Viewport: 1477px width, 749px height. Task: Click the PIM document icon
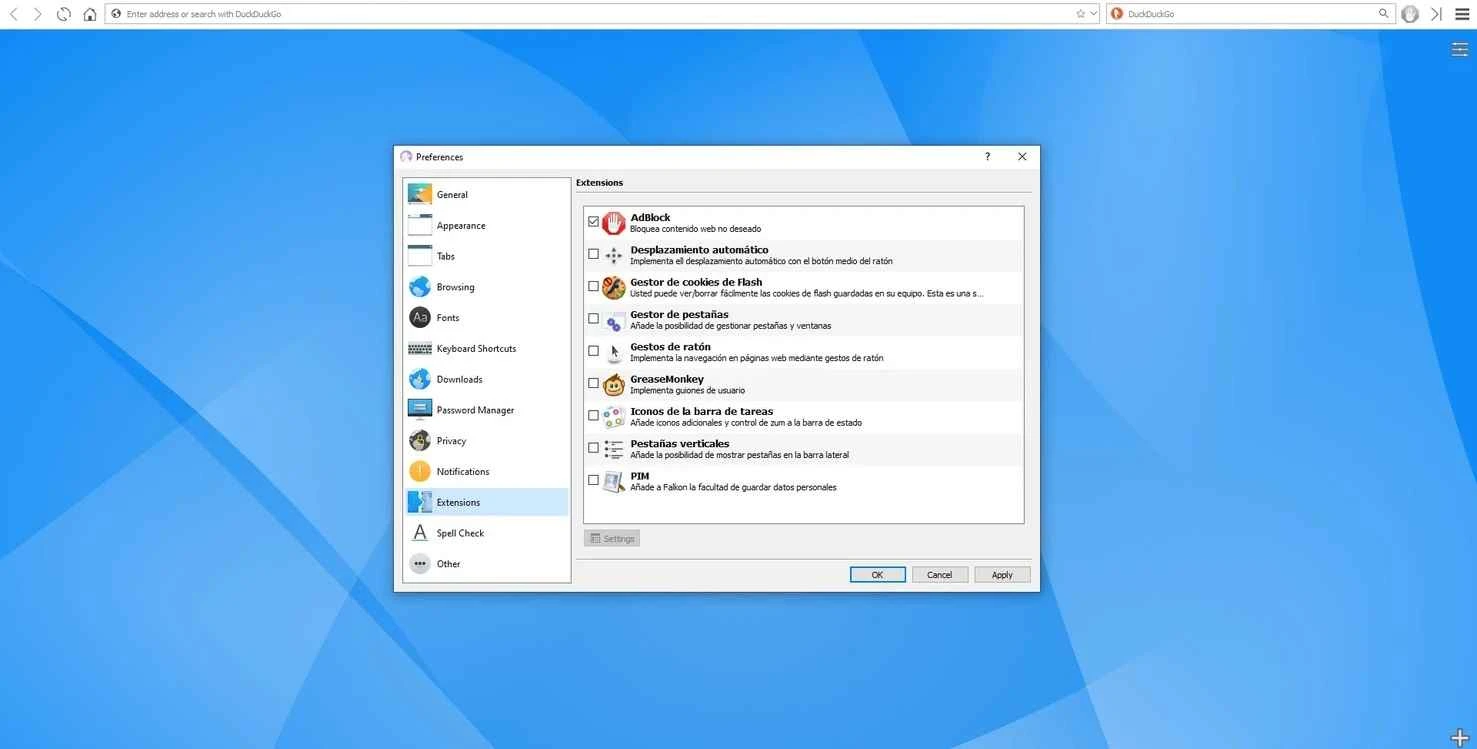click(614, 481)
